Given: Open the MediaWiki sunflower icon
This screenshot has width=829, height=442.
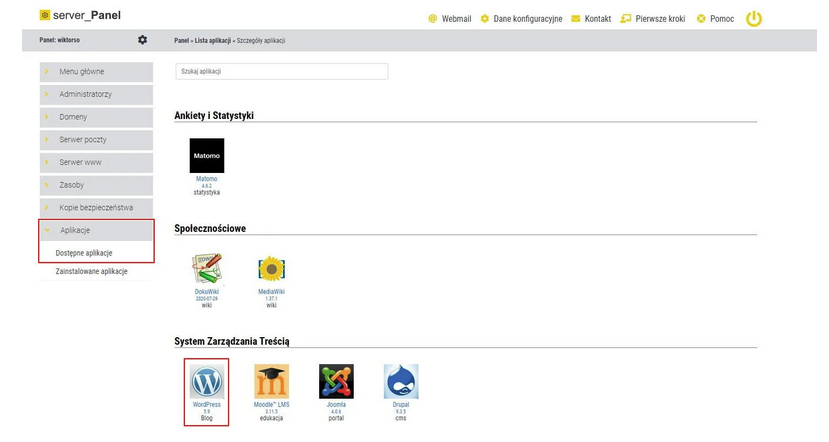Looking at the screenshot, I should [272, 270].
